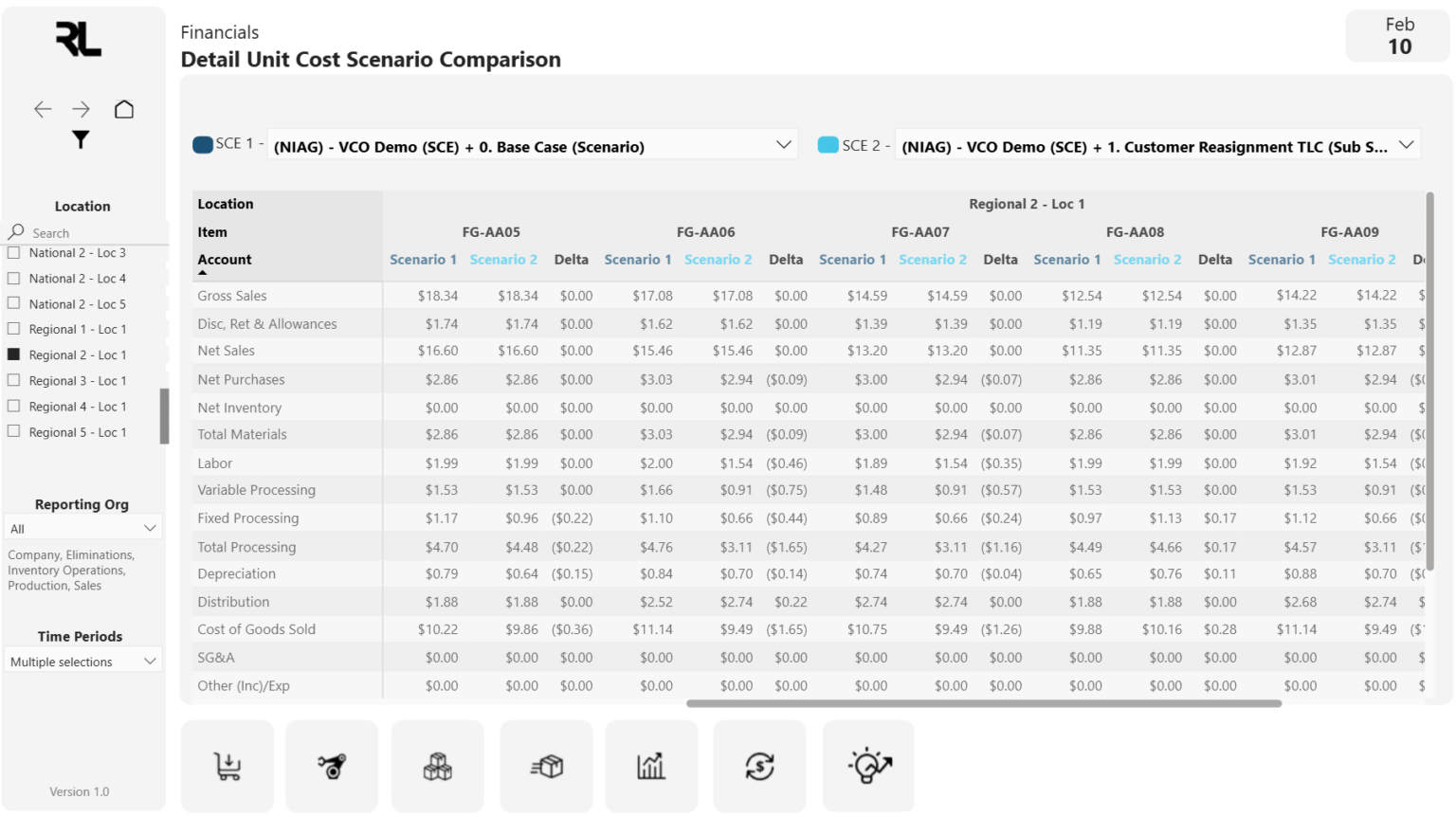Check Regional 4 - Loc 1
Viewport: 1456px width, 817px height.
(14, 406)
